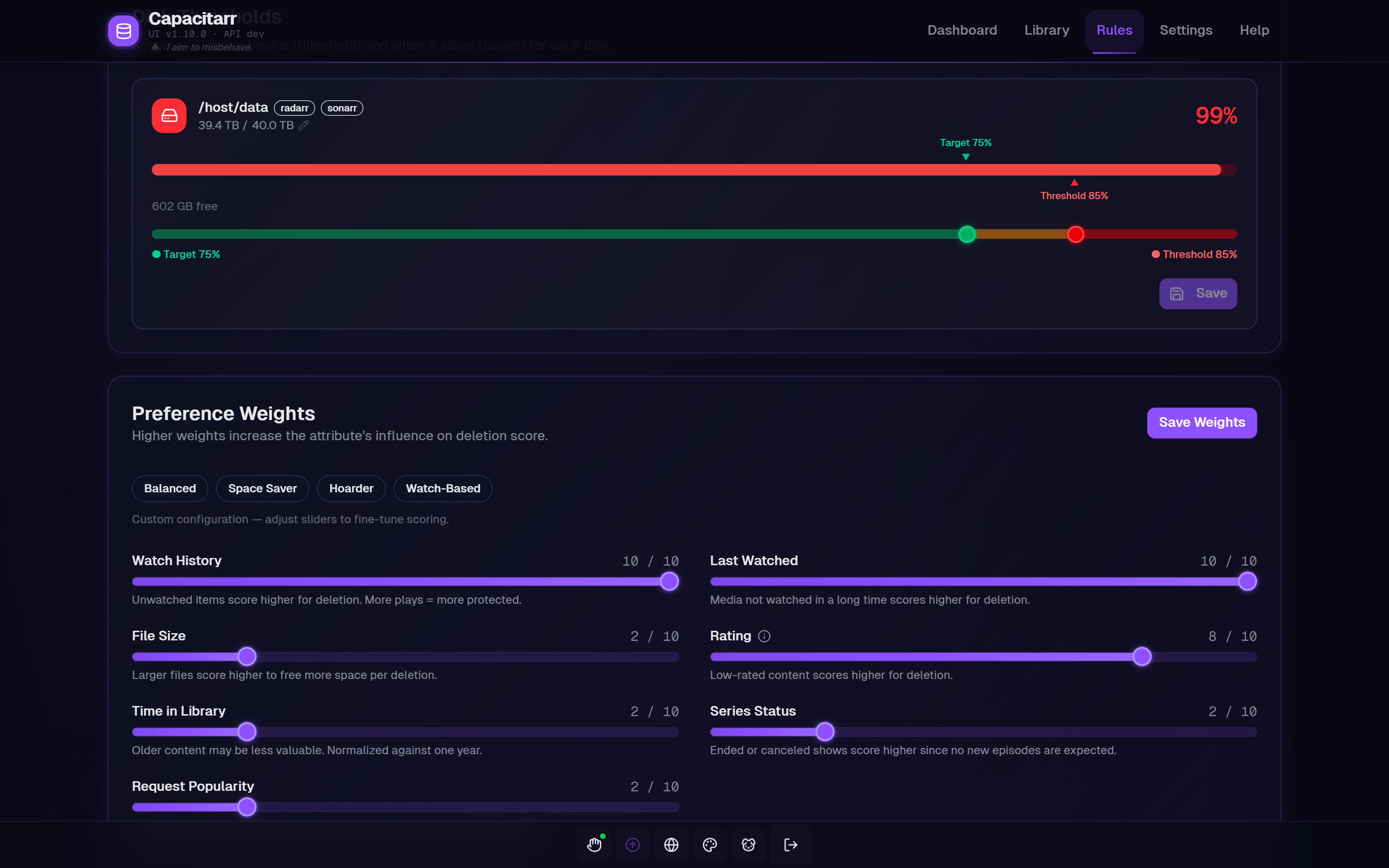
Task: Click the "Series Status" label
Action: [x=752, y=711]
